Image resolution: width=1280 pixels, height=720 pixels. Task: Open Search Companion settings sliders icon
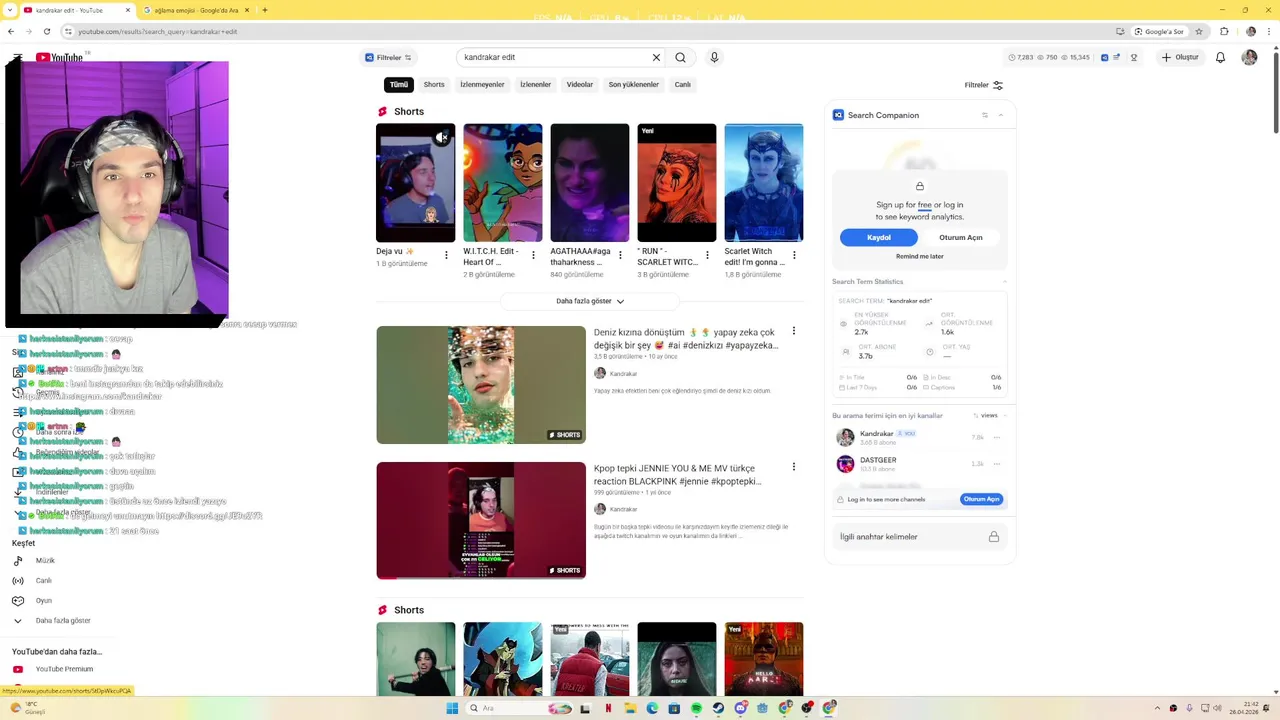point(985,115)
